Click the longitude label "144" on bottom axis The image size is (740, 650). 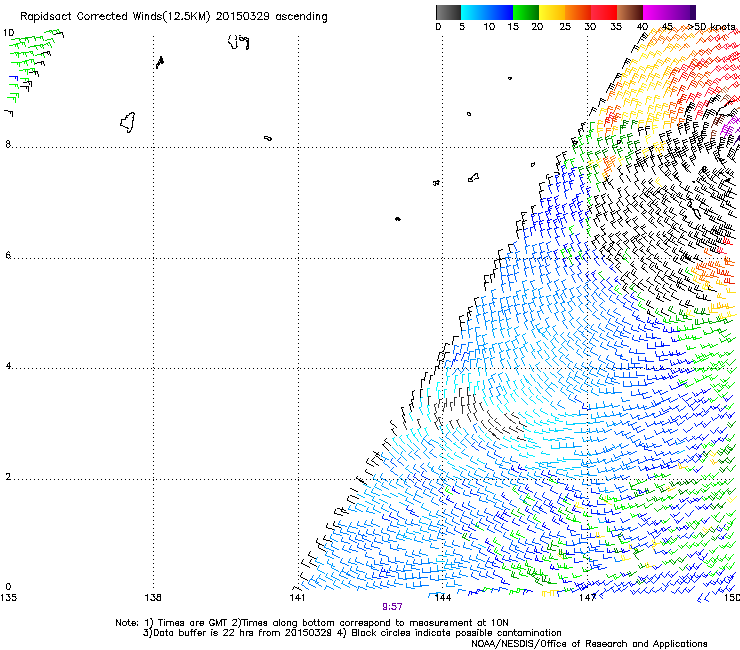[x=443, y=598]
